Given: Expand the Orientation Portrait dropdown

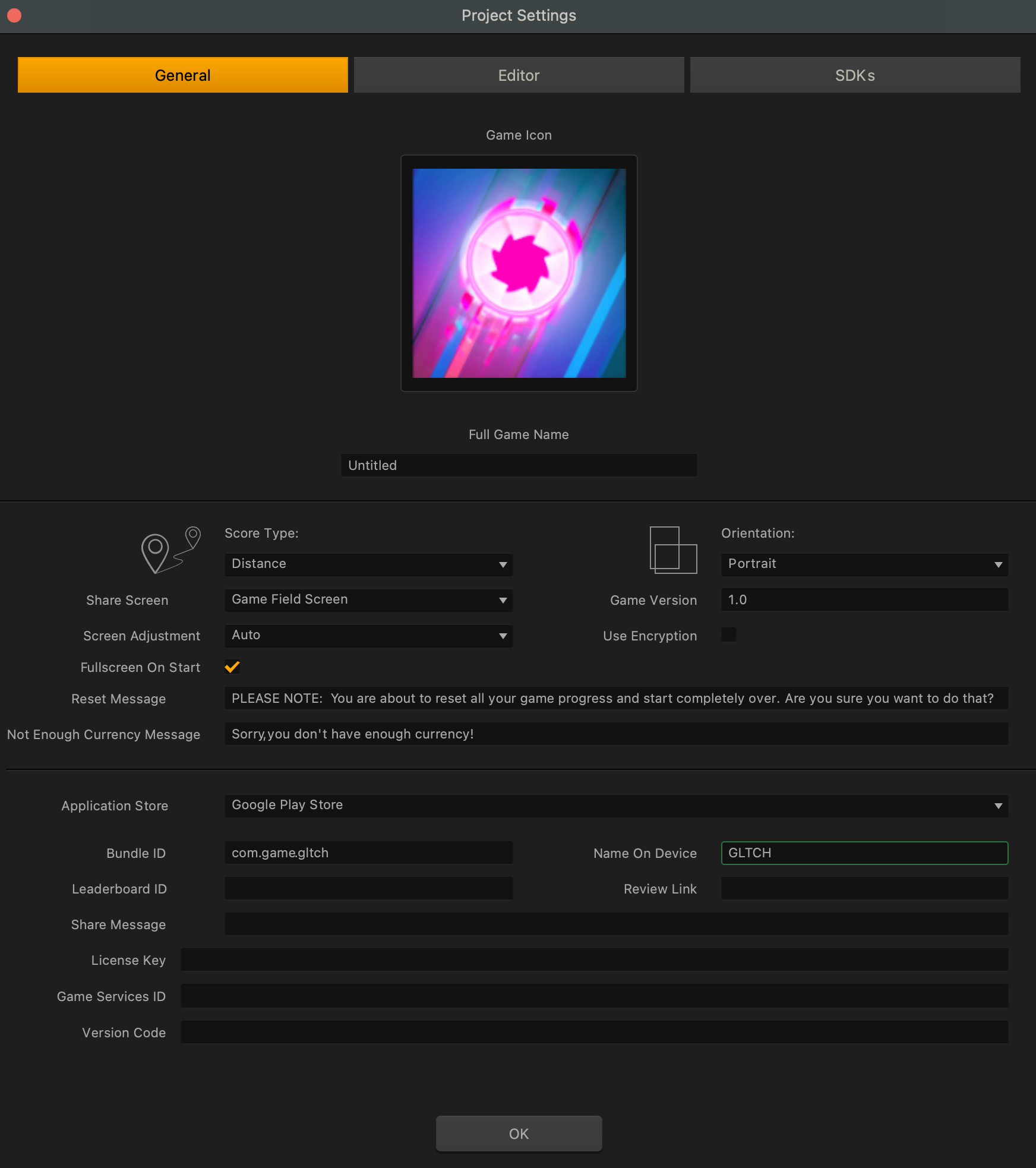Looking at the screenshot, I should (x=864, y=564).
